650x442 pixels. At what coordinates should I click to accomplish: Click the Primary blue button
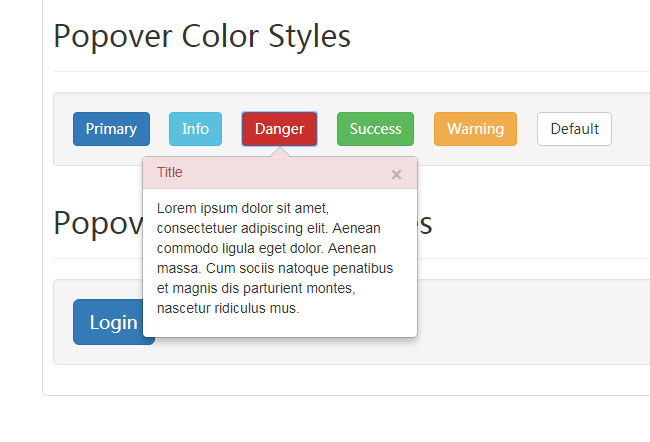(111, 129)
